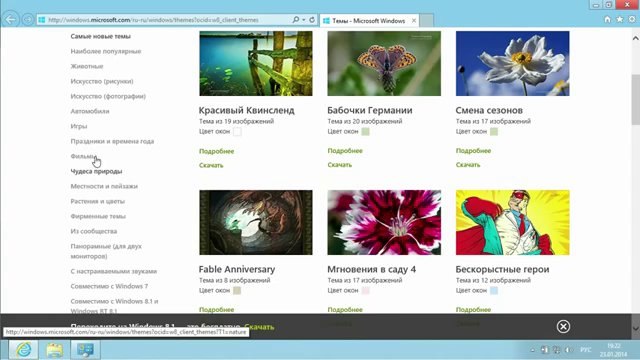The height and width of the screenshot is (360, 640).
Task: Open 'Наиболее популярные' category
Action: point(106,51)
